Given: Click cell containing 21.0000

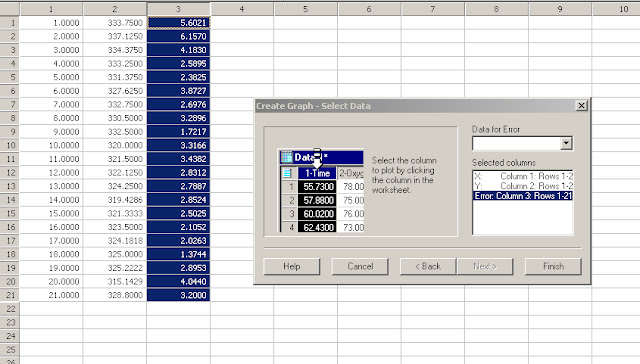Looking at the screenshot, I should 51,295.
